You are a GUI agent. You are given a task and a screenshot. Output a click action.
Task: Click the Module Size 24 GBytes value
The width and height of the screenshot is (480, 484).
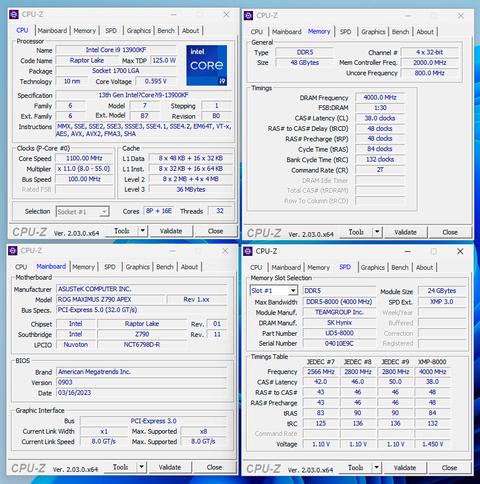[x=442, y=291]
